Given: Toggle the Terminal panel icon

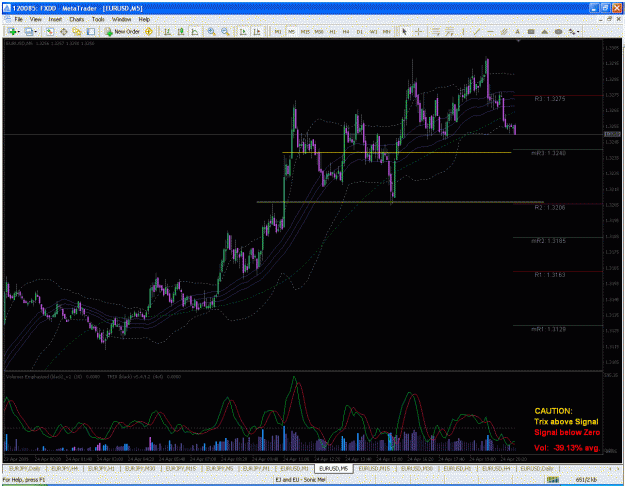Looking at the screenshot, I should click(91, 31).
